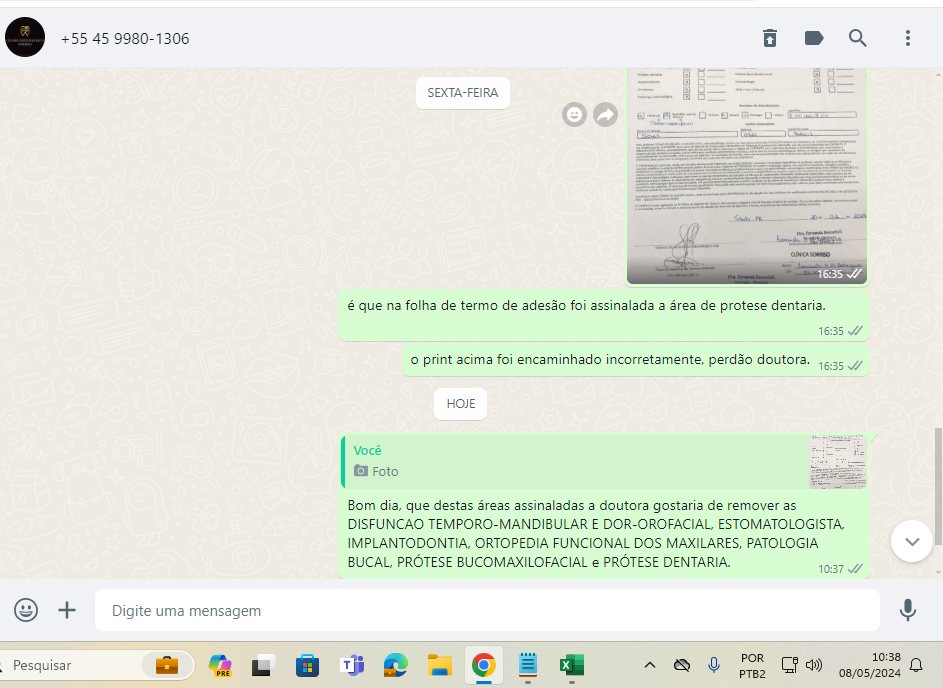Expand the hidden system tray icons chevron

tap(650, 665)
